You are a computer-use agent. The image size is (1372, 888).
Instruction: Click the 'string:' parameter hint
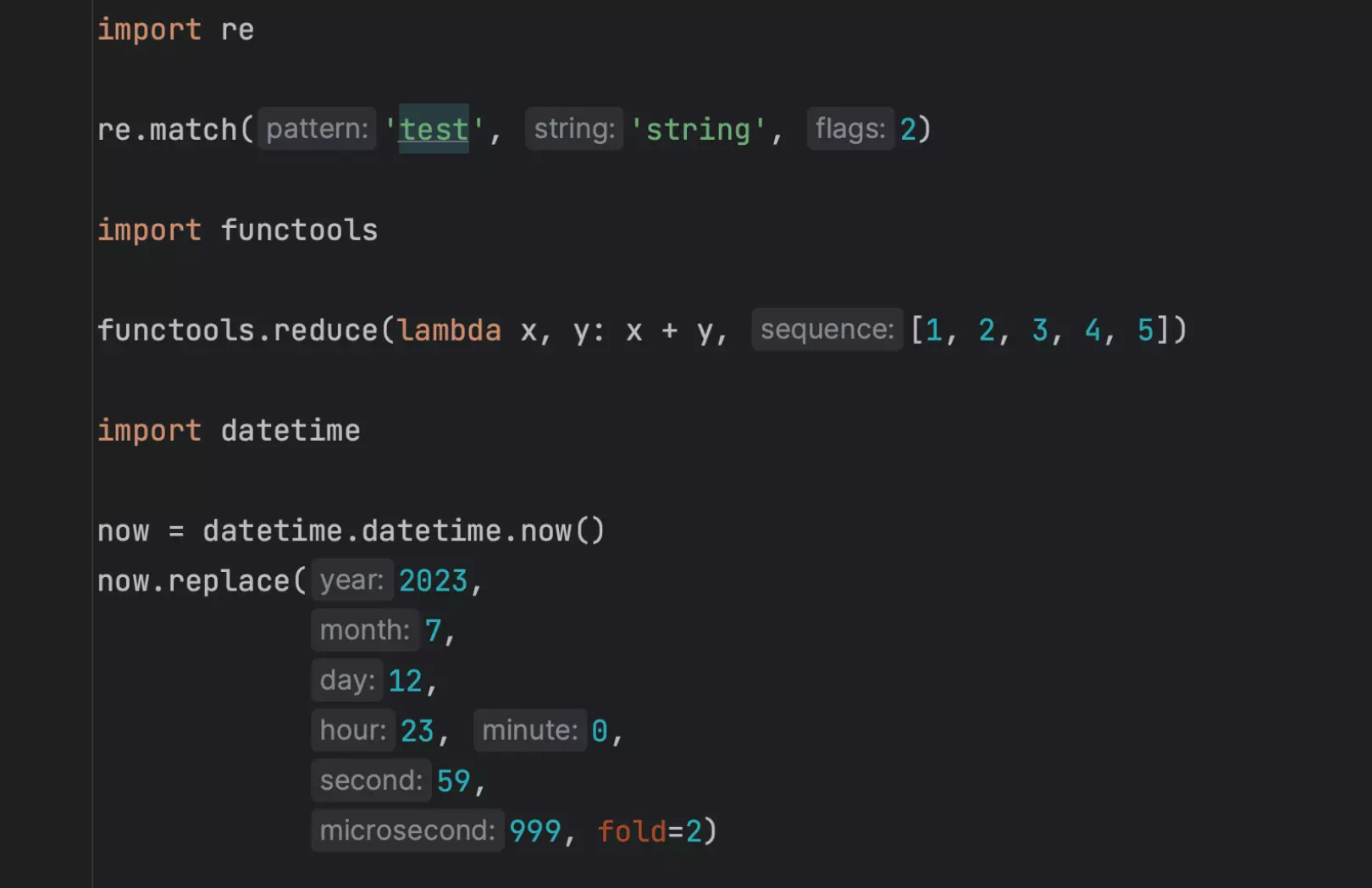[x=573, y=129]
